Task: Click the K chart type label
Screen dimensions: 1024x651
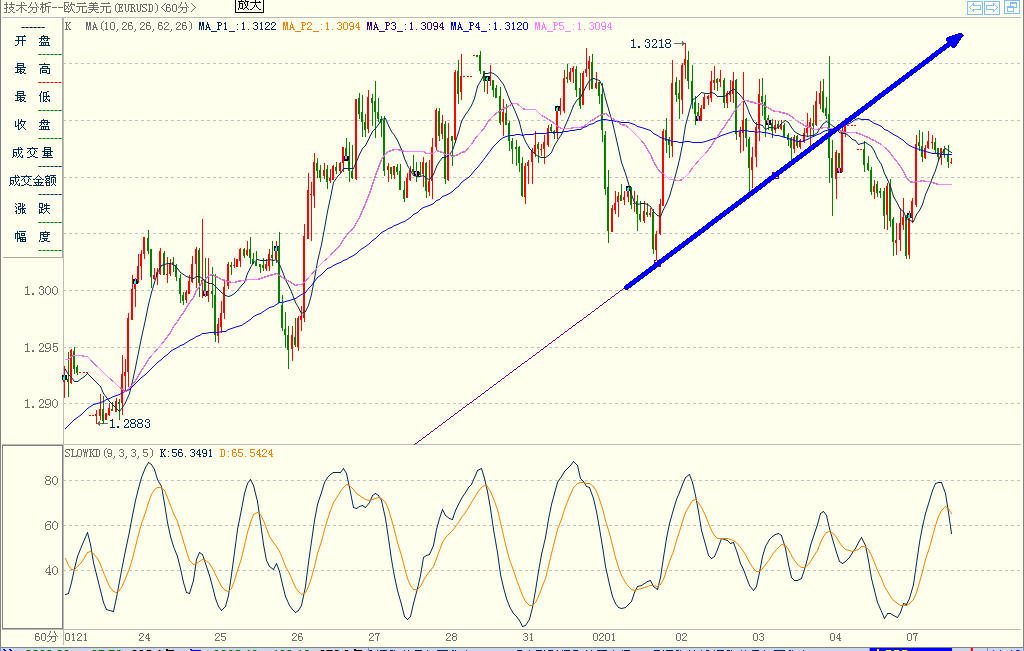Action: click(x=68, y=27)
